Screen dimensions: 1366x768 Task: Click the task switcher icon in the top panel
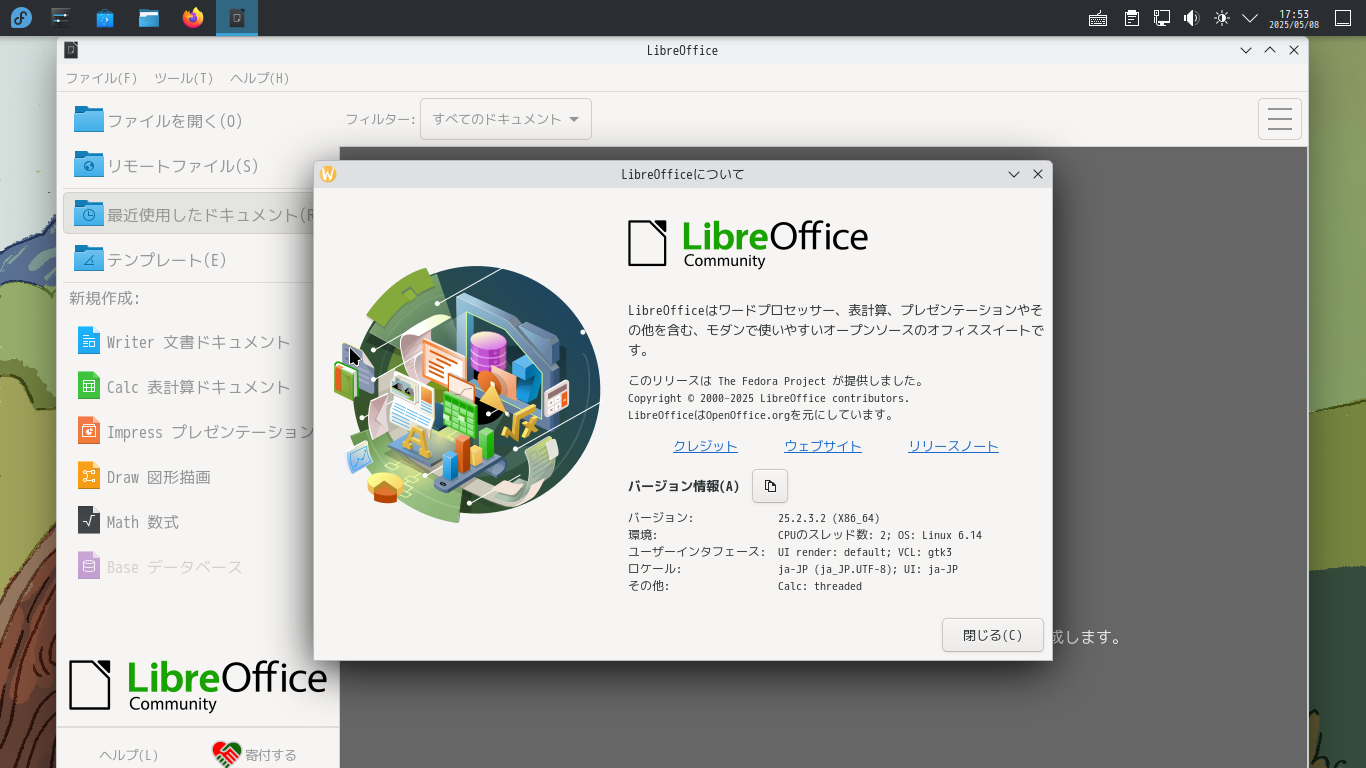(x=61, y=18)
